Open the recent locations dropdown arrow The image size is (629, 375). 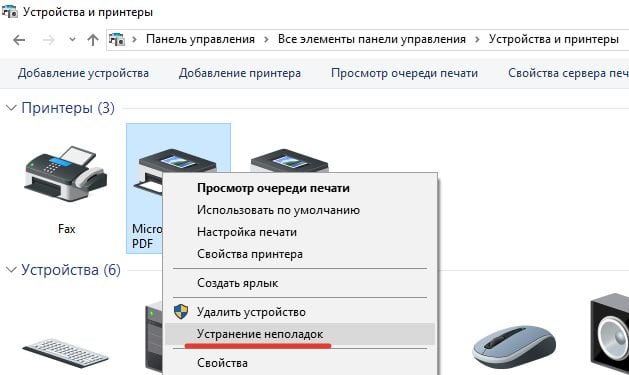point(72,39)
